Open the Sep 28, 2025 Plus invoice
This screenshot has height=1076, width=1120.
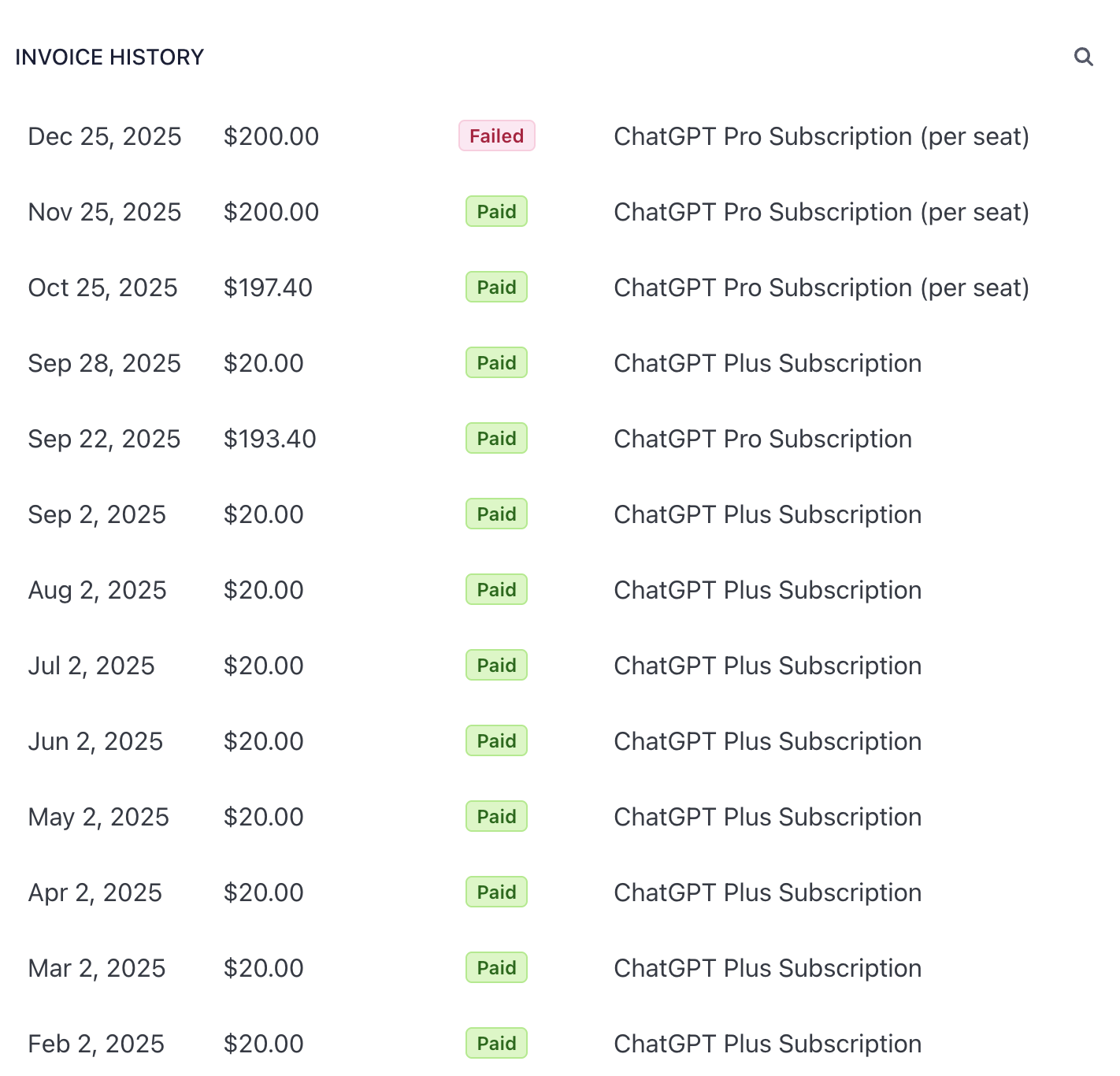tap(105, 363)
